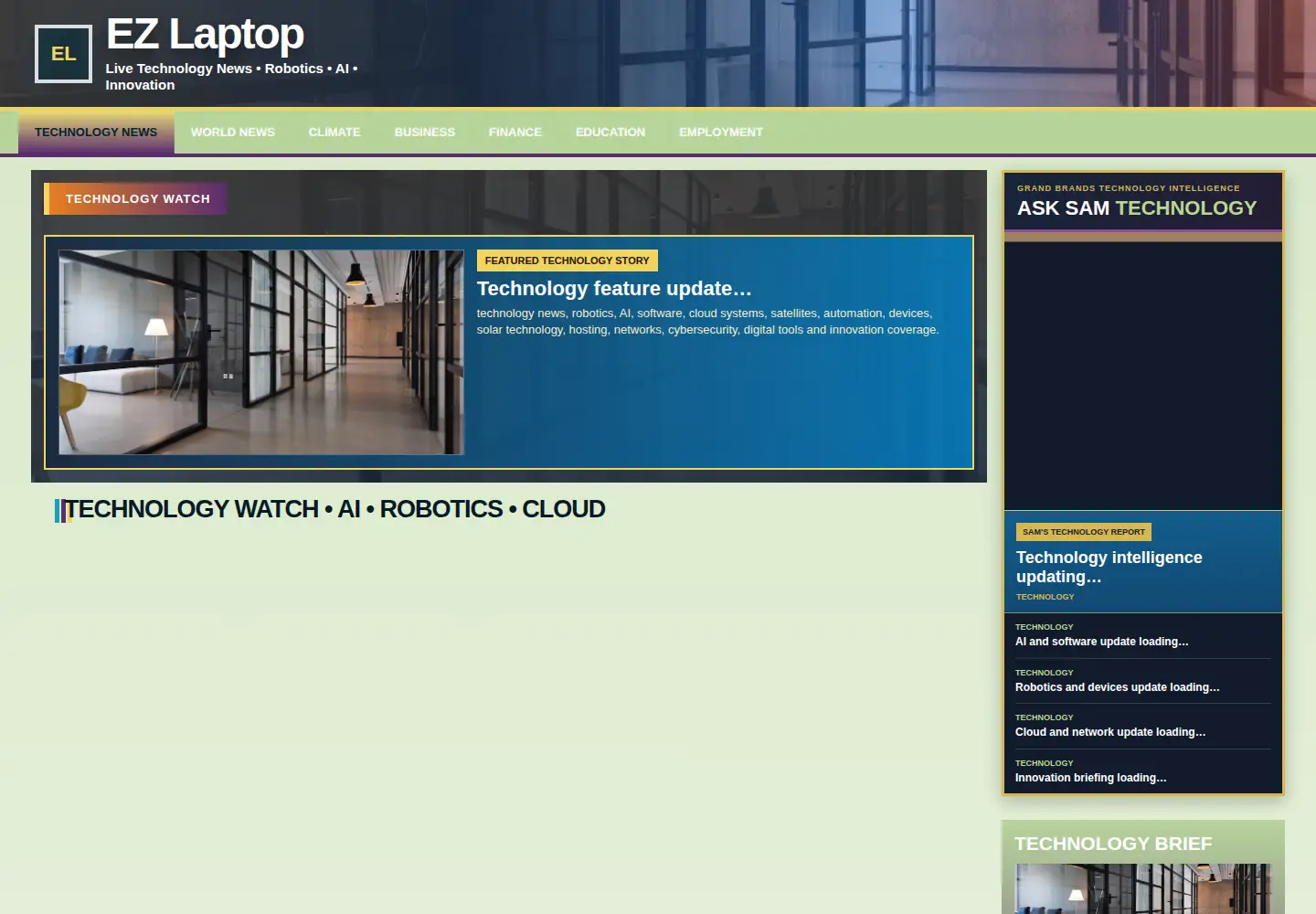Open the Technology feature update headline

614,289
